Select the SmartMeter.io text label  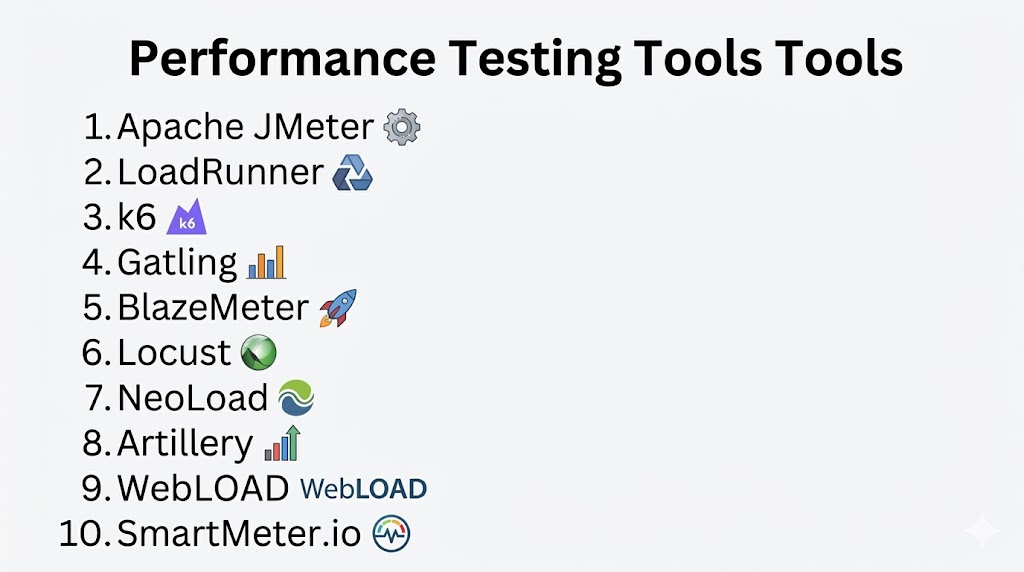pos(239,534)
